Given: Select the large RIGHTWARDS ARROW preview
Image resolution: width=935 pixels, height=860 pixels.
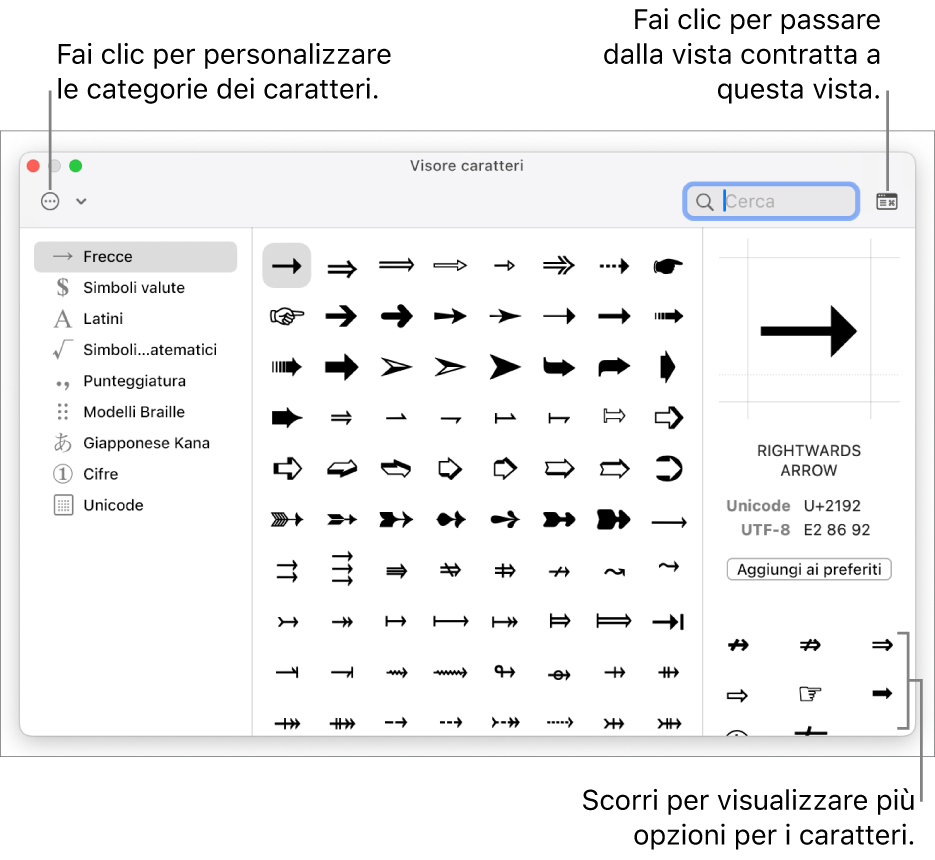Looking at the screenshot, I should tap(809, 331).
